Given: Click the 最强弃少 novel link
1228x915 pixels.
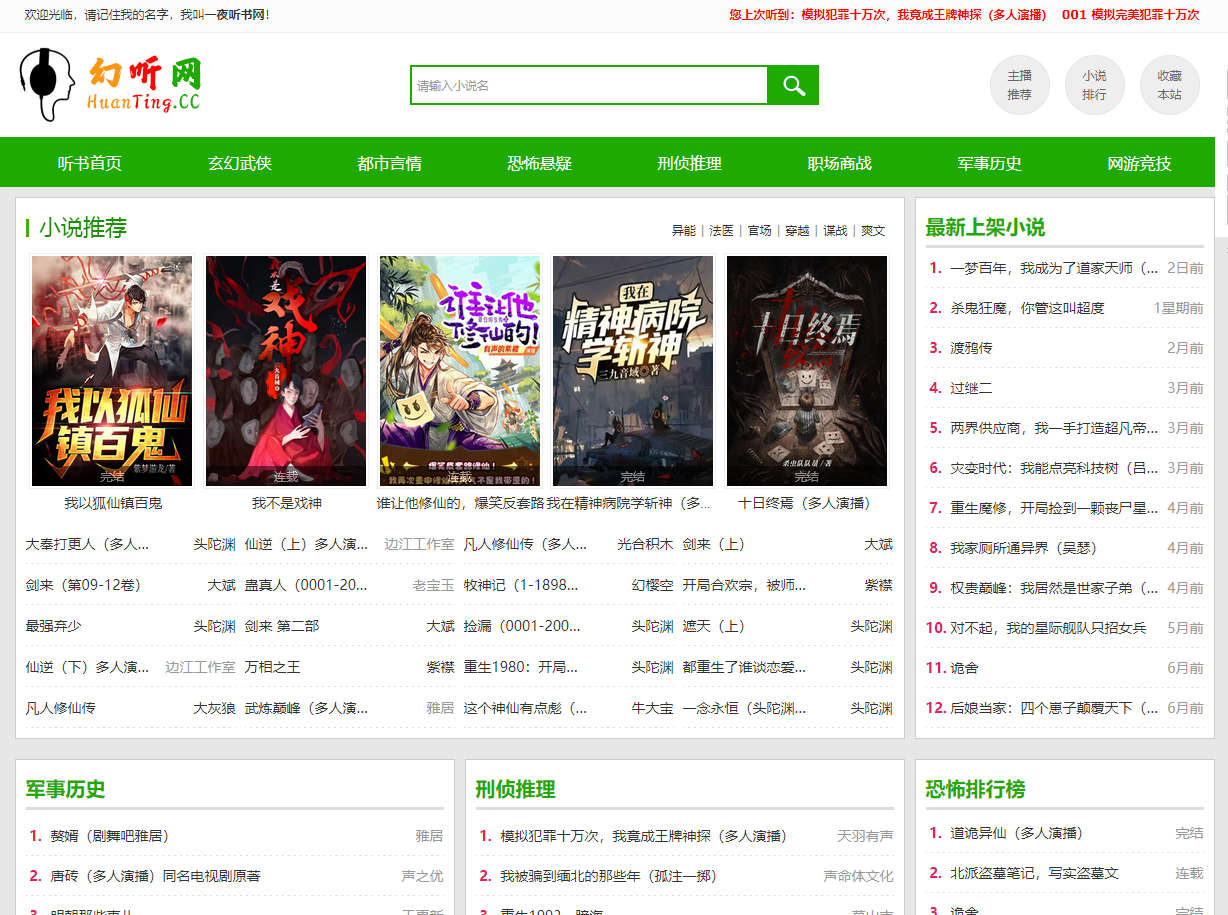Looking at the screenshot, I should 53,626.
